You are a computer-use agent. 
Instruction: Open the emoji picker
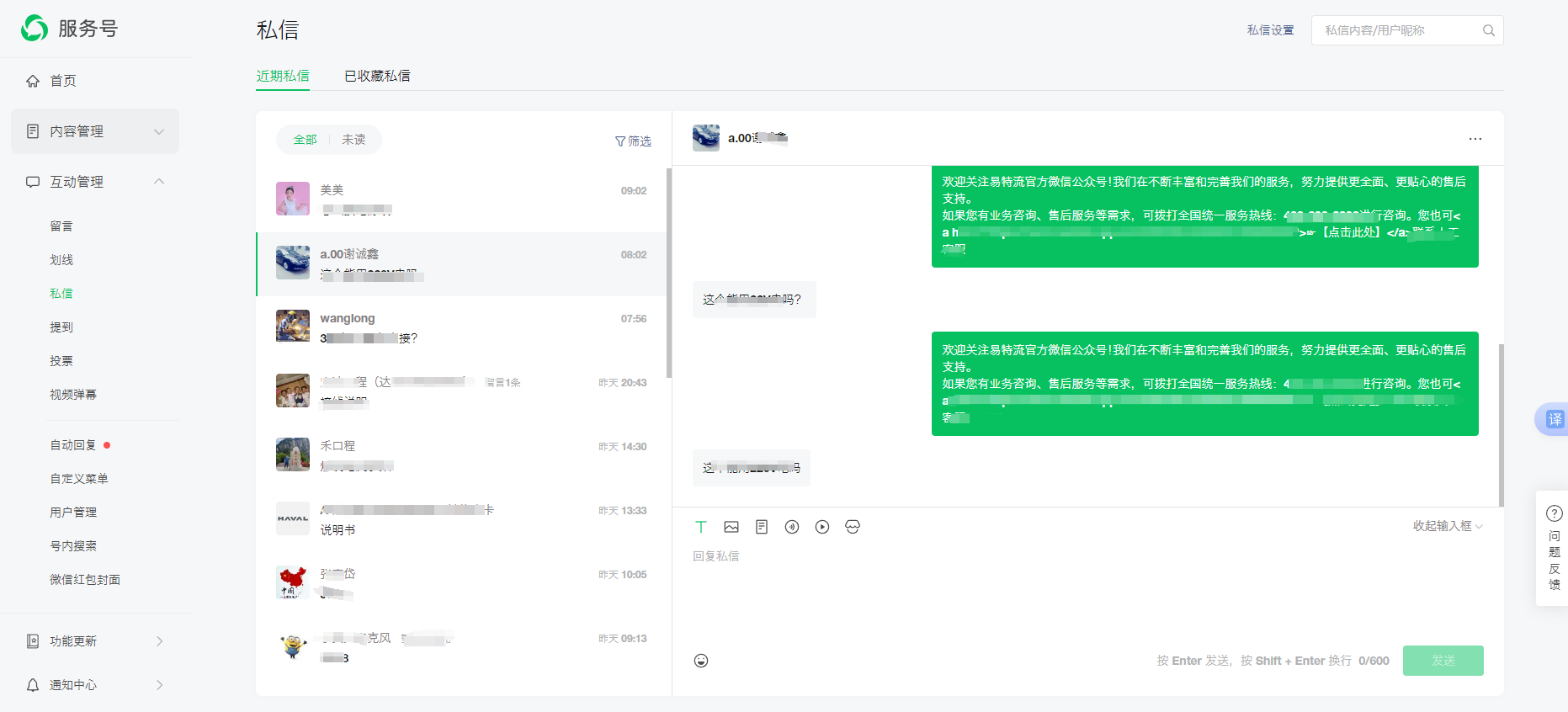(701, 661)
